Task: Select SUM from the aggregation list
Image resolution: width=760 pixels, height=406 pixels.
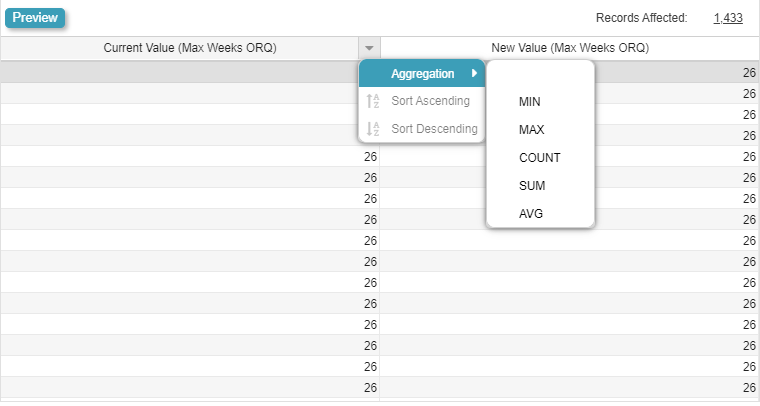Action: (531, 186)
